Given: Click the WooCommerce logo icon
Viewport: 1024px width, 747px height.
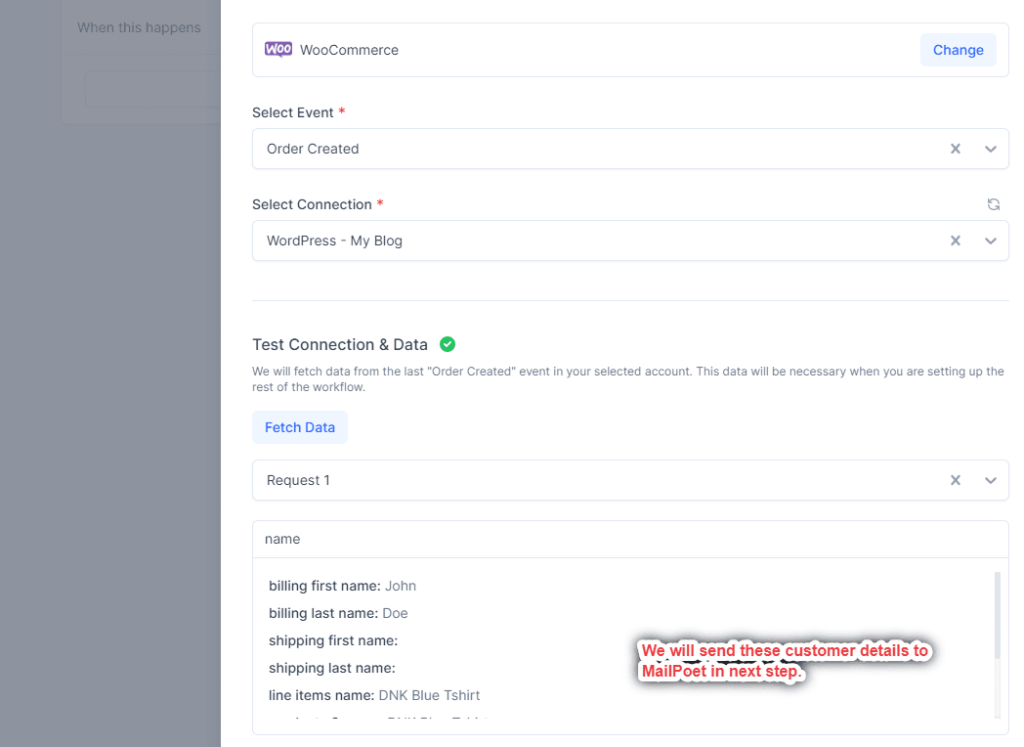Looking at the screenshot, I should pos(278,49).
